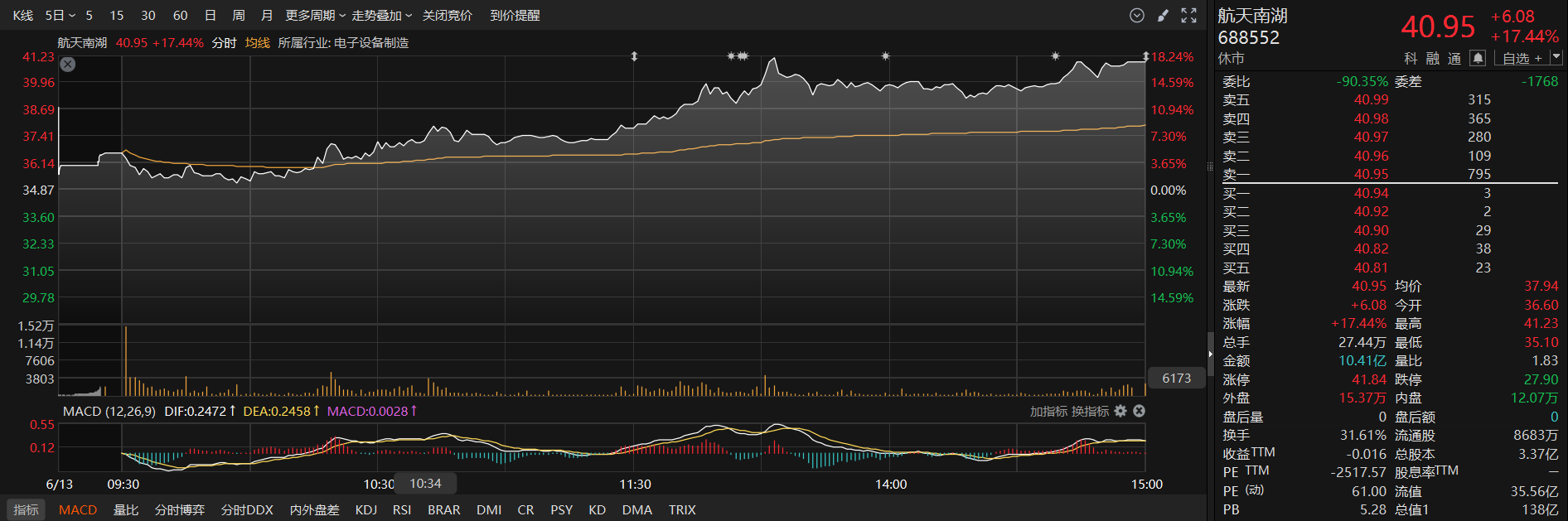Open dropdown arrow next to 自选

tap(1556, 57)
